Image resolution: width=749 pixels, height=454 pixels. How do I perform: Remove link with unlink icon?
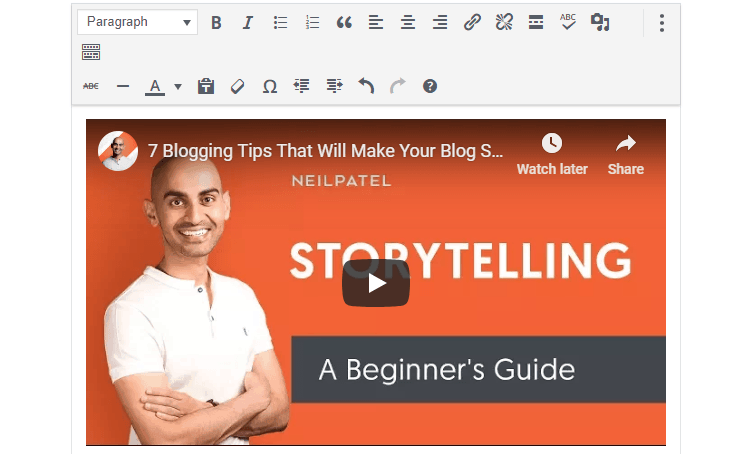[x=504, y=22]
